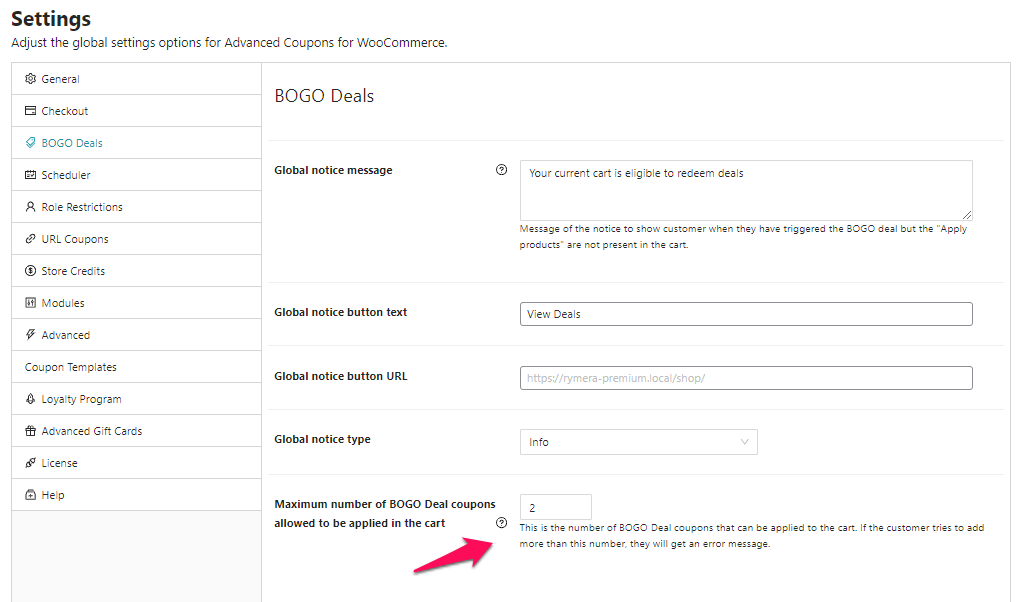Click the Store Credits dollar icon

[x=31, y=271]
